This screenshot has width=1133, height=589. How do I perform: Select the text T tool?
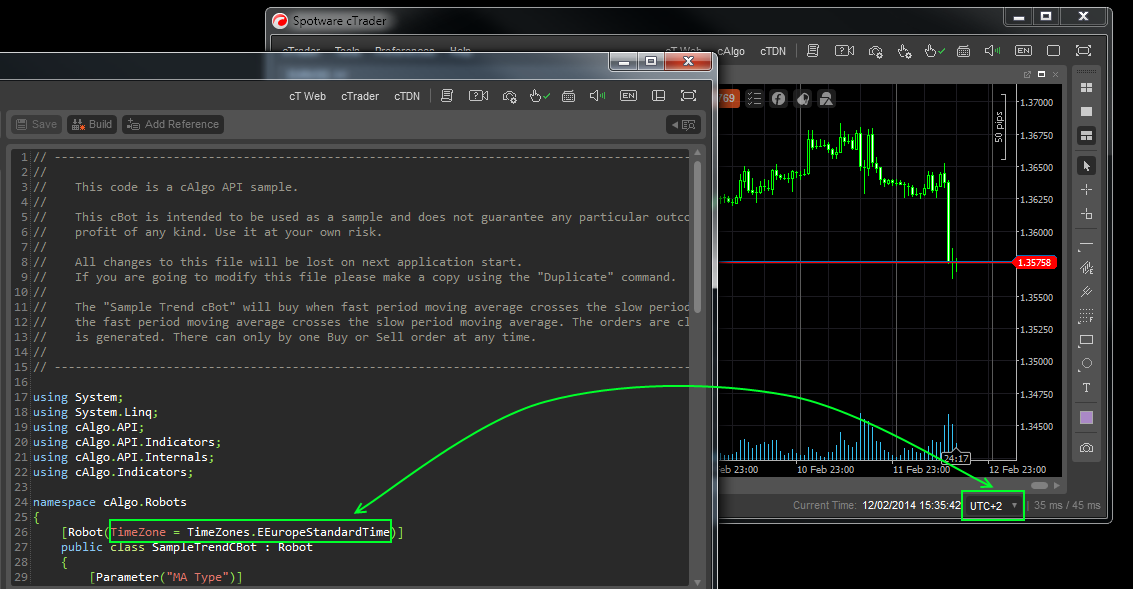pyautogui.click(x=1086, y=388)
